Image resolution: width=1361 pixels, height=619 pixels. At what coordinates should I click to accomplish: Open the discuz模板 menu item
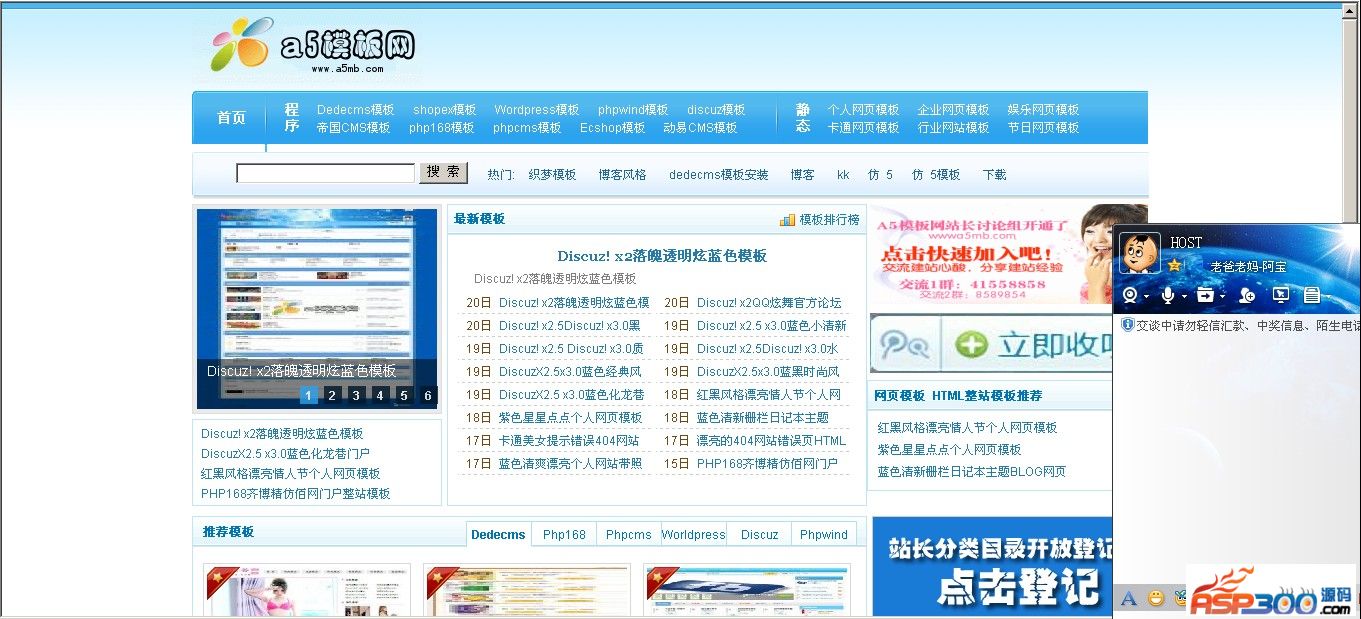click(x=716, y=110)
